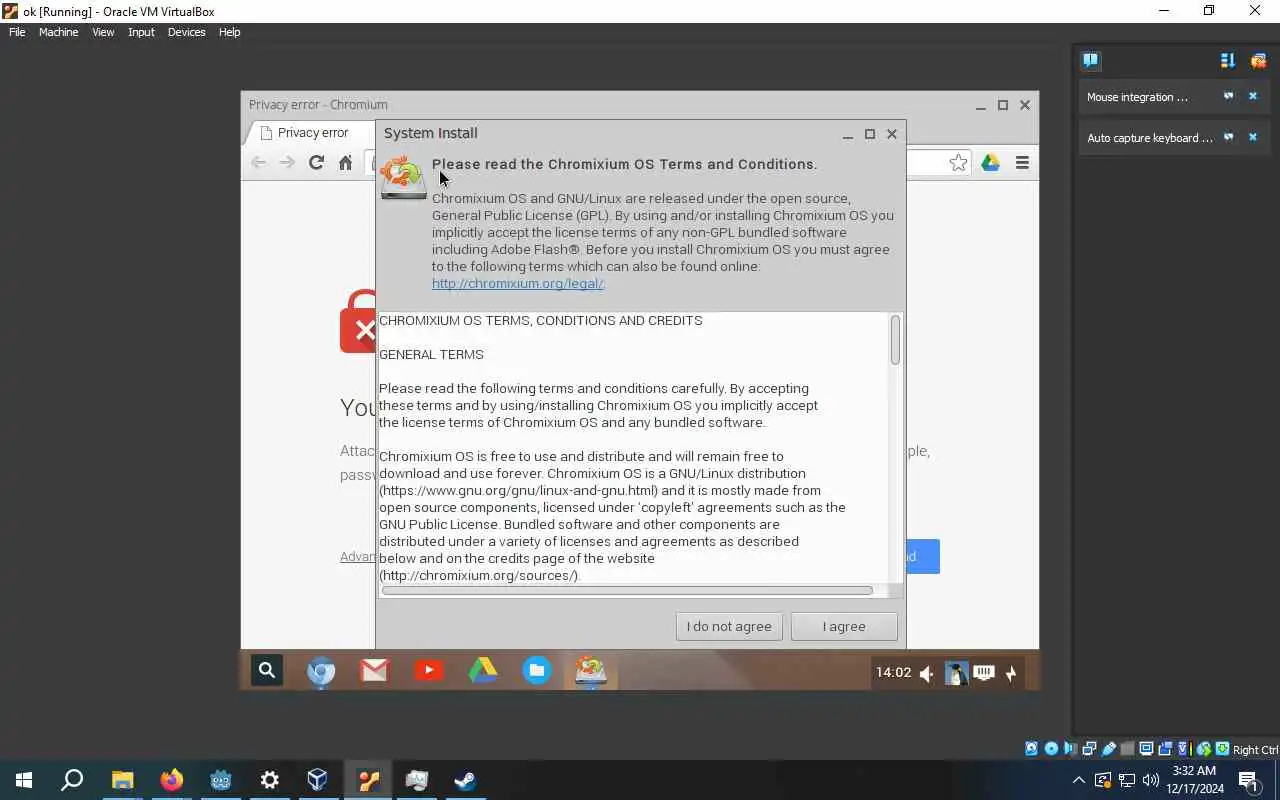Open YouTube from the Chromixium shelf
The image size is (1280, 800).
(x=429, y=671)
